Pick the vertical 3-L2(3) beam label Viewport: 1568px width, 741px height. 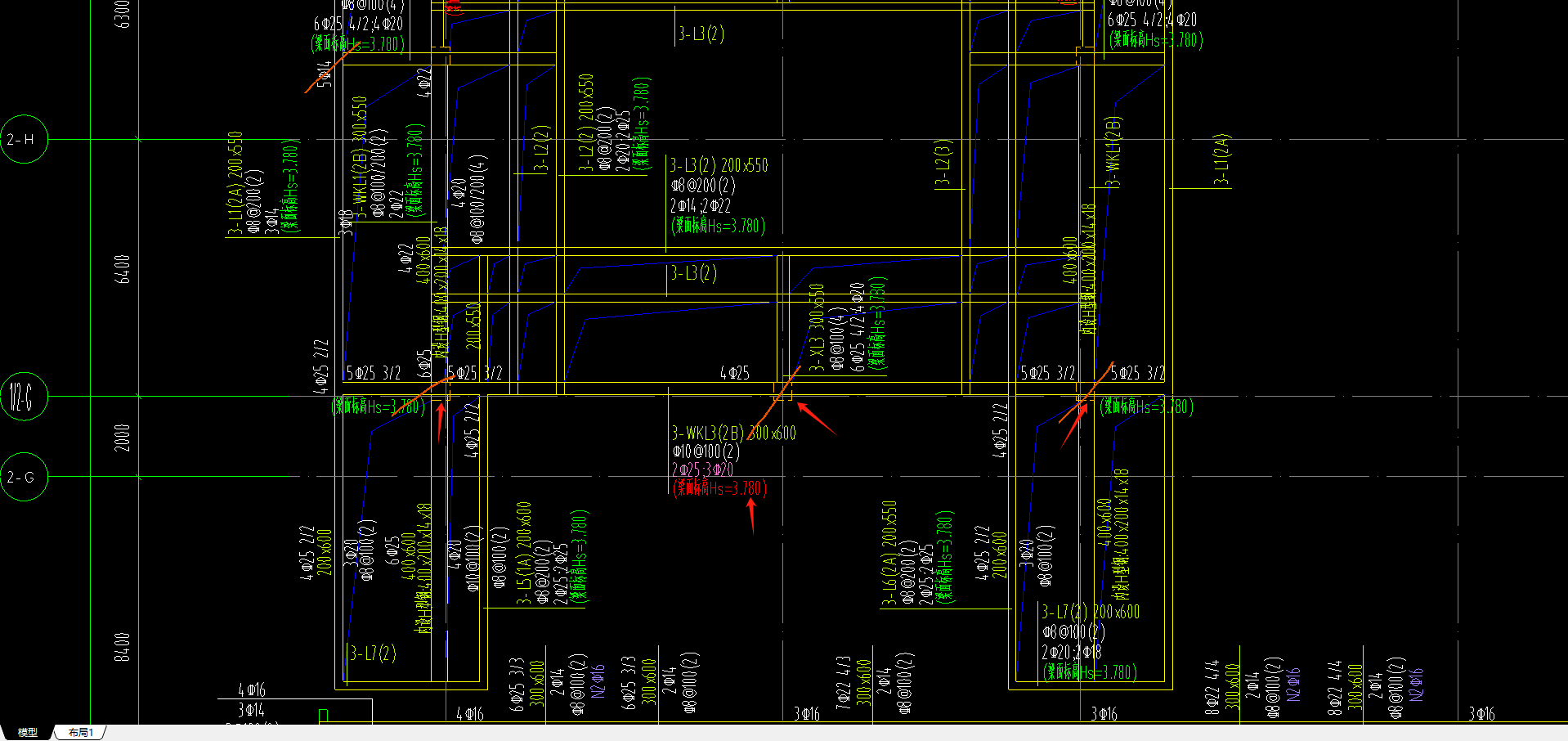pos(943,163)
